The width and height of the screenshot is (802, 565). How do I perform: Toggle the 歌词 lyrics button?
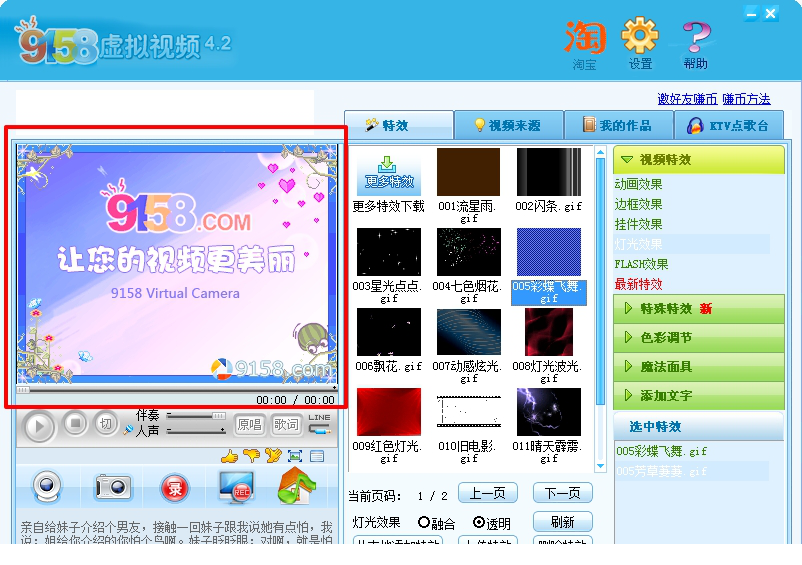click(286, 424)
